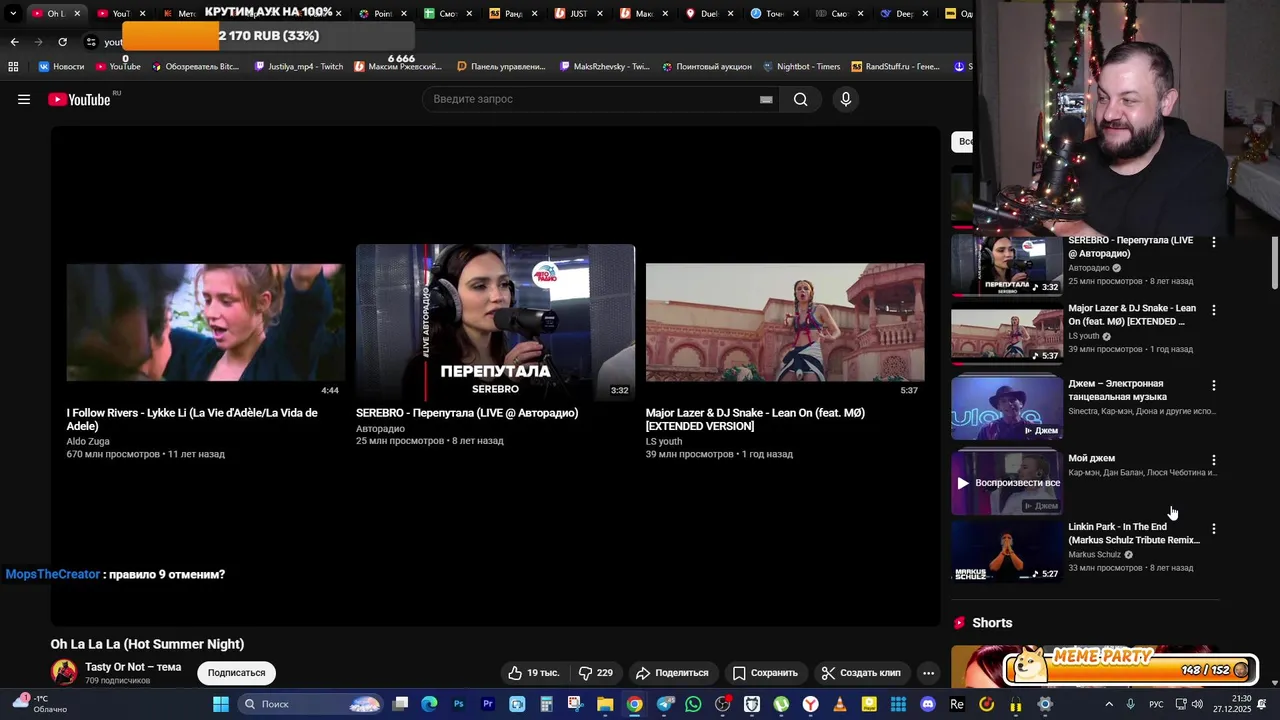
Task: Switch the РУС input language indicator
Action: coord(1156,704)
